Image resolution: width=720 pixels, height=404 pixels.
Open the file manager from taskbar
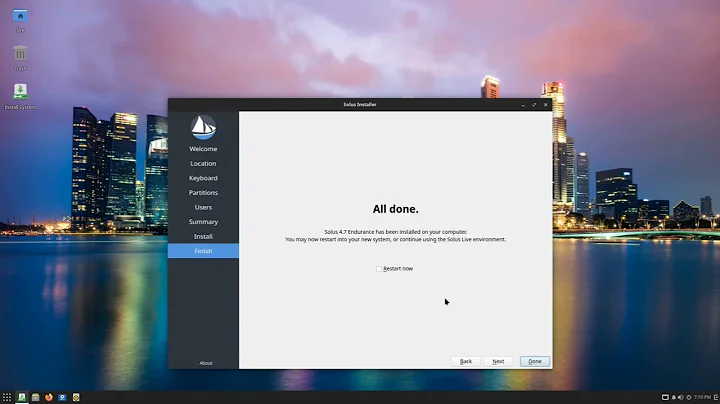(x=35, y=397)
